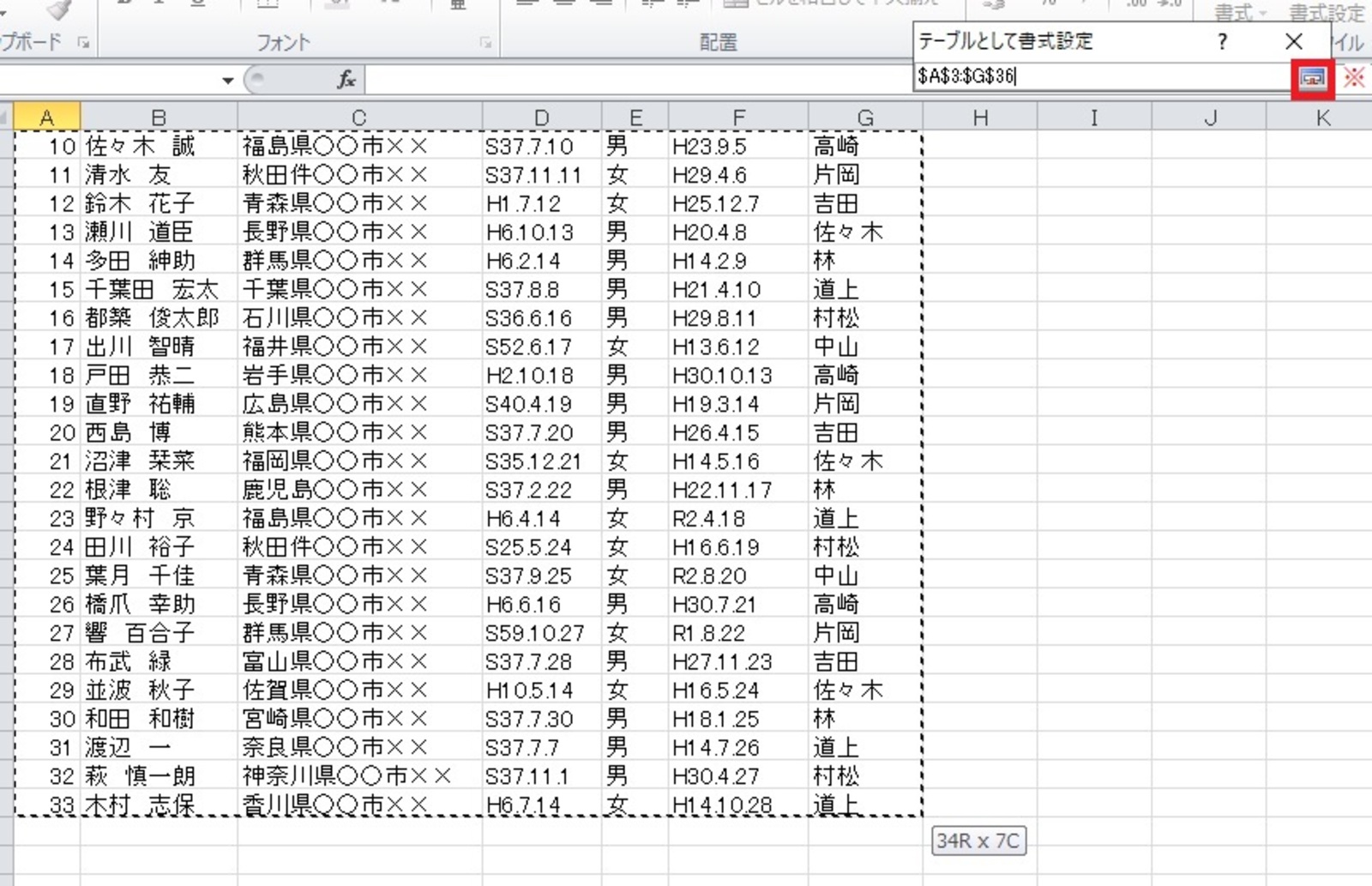The height and width of the screenshot is (886, 1372).
Task: Click into the formula bar
Action: 639,80
